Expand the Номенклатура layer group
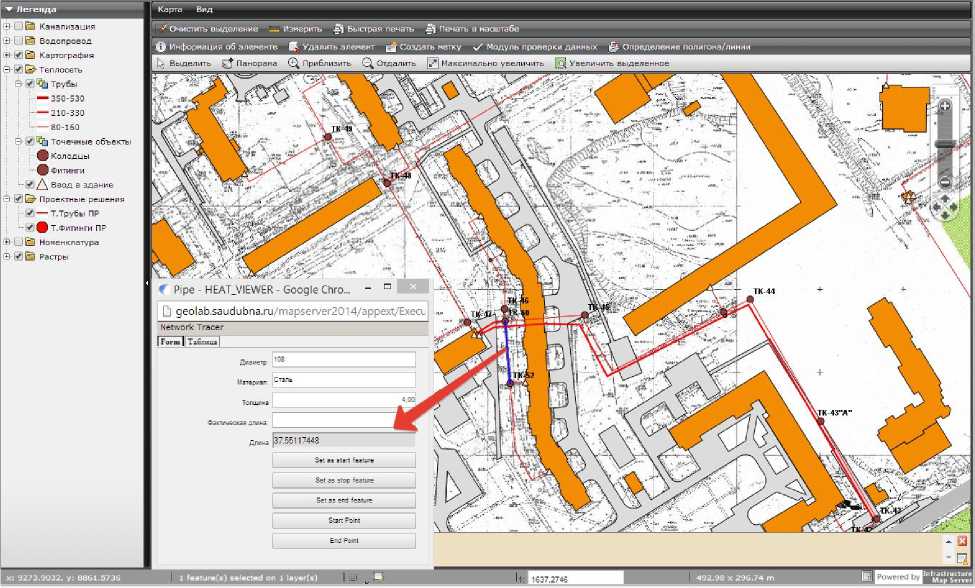Image resolution: width=975 pixels, height=588 pixels. (7, 242)
